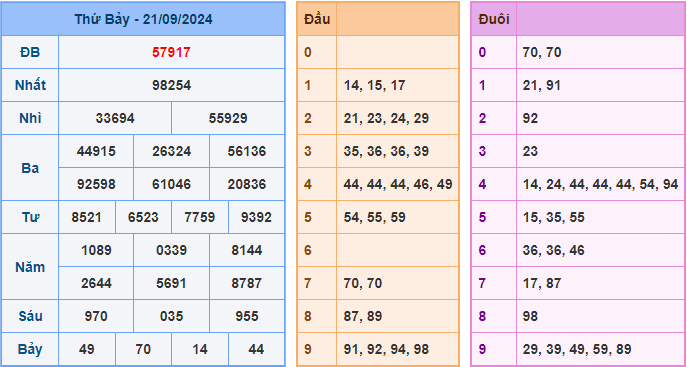Click the 'ĐB' row label

[30, 53]
